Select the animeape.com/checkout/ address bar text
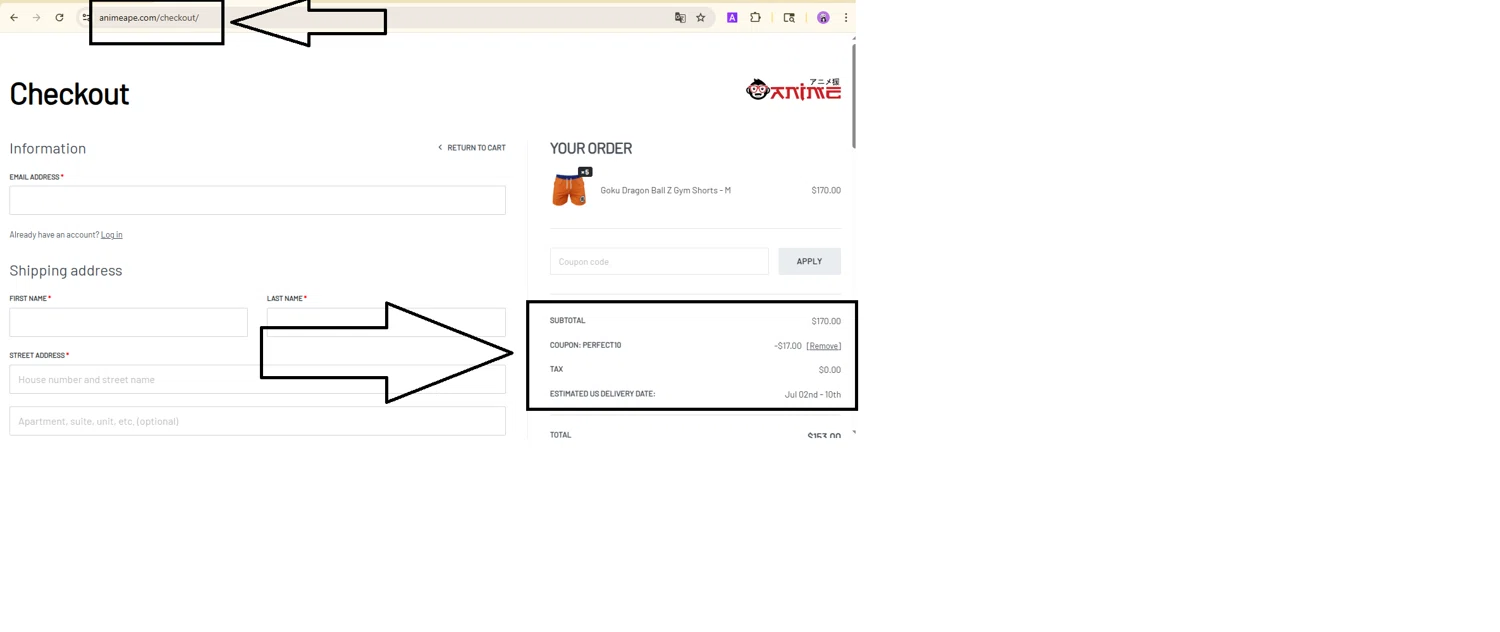The height and width of the screenshot is (632, 1500). pos(149,17)
